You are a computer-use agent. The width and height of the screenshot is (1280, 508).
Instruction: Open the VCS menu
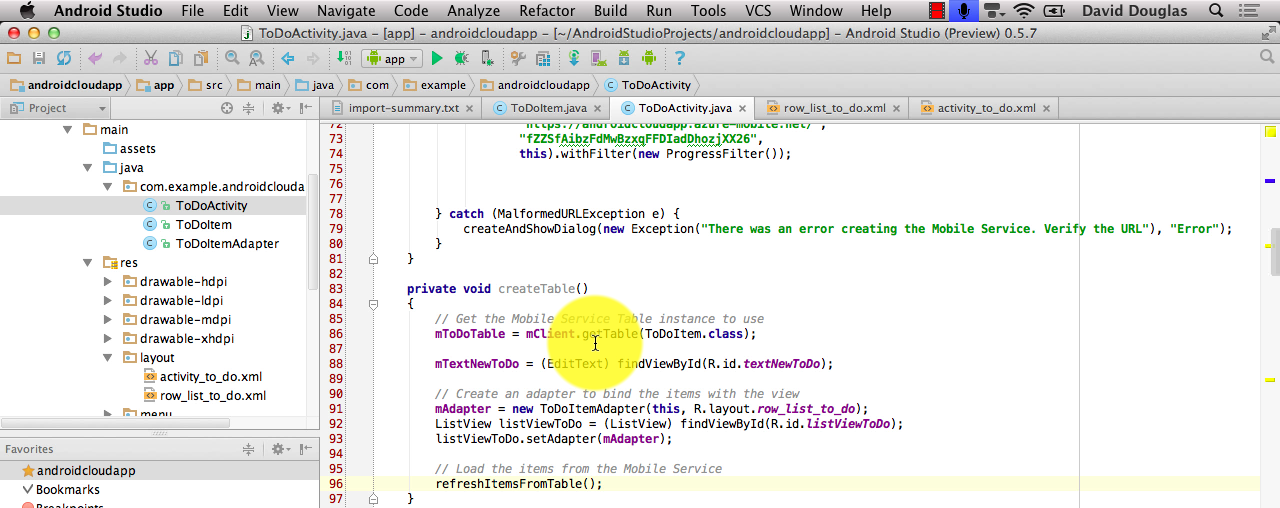(758, 11)
